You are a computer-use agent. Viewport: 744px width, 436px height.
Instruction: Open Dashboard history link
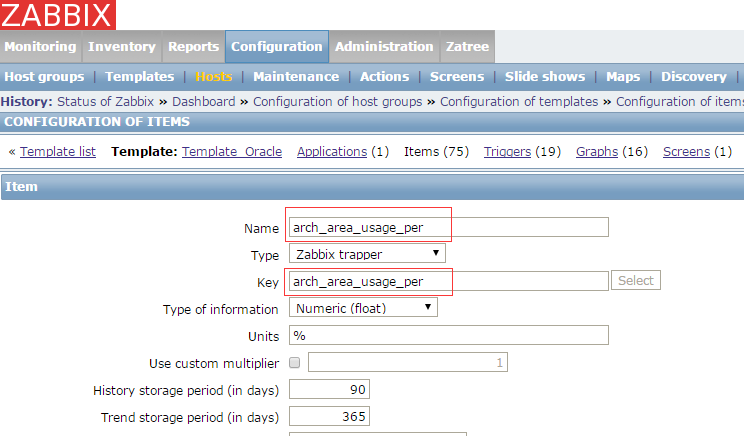(x=204, y=102)
